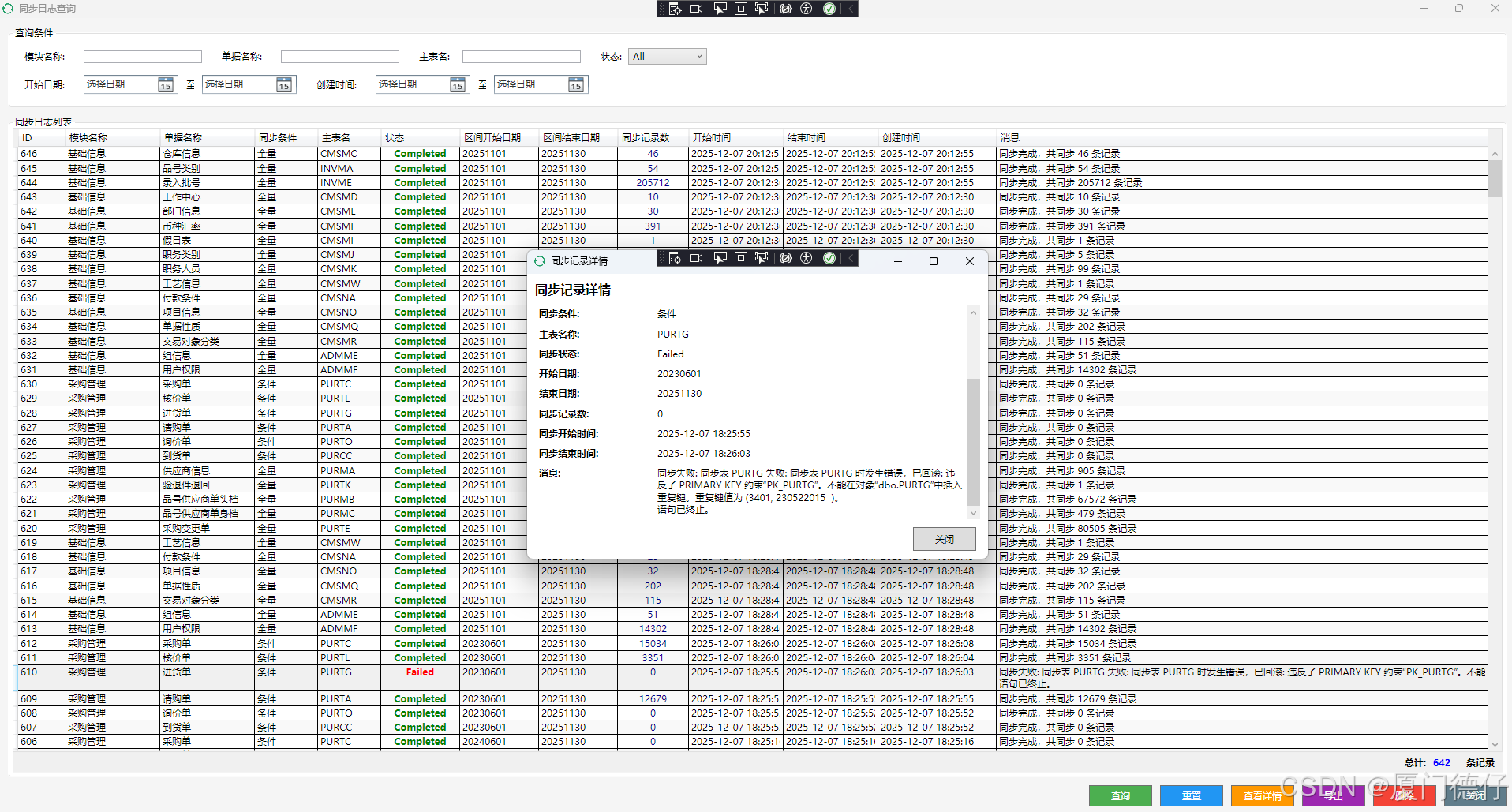Click the error message text in the detail dialog
The image size is (1512, 812).
(x=810, y=492)
